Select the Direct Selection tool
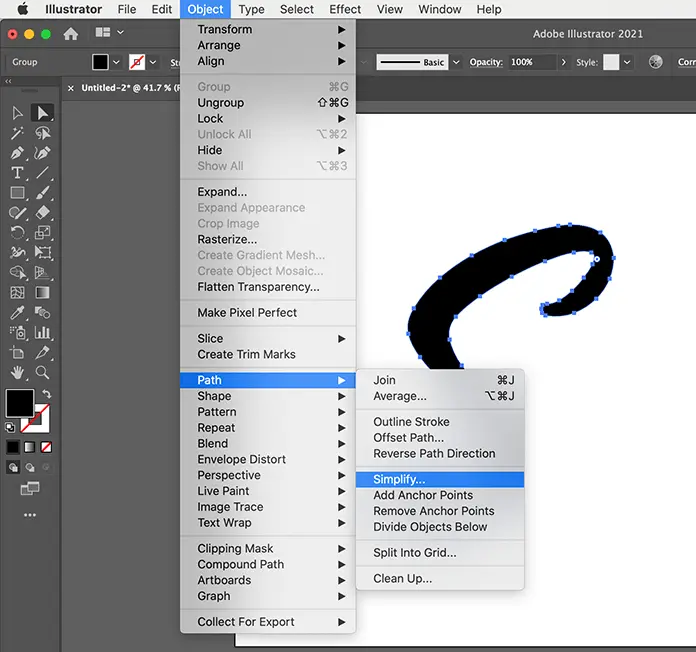The height and width of the screenshot is (652, 696). (x=42, y=113)
